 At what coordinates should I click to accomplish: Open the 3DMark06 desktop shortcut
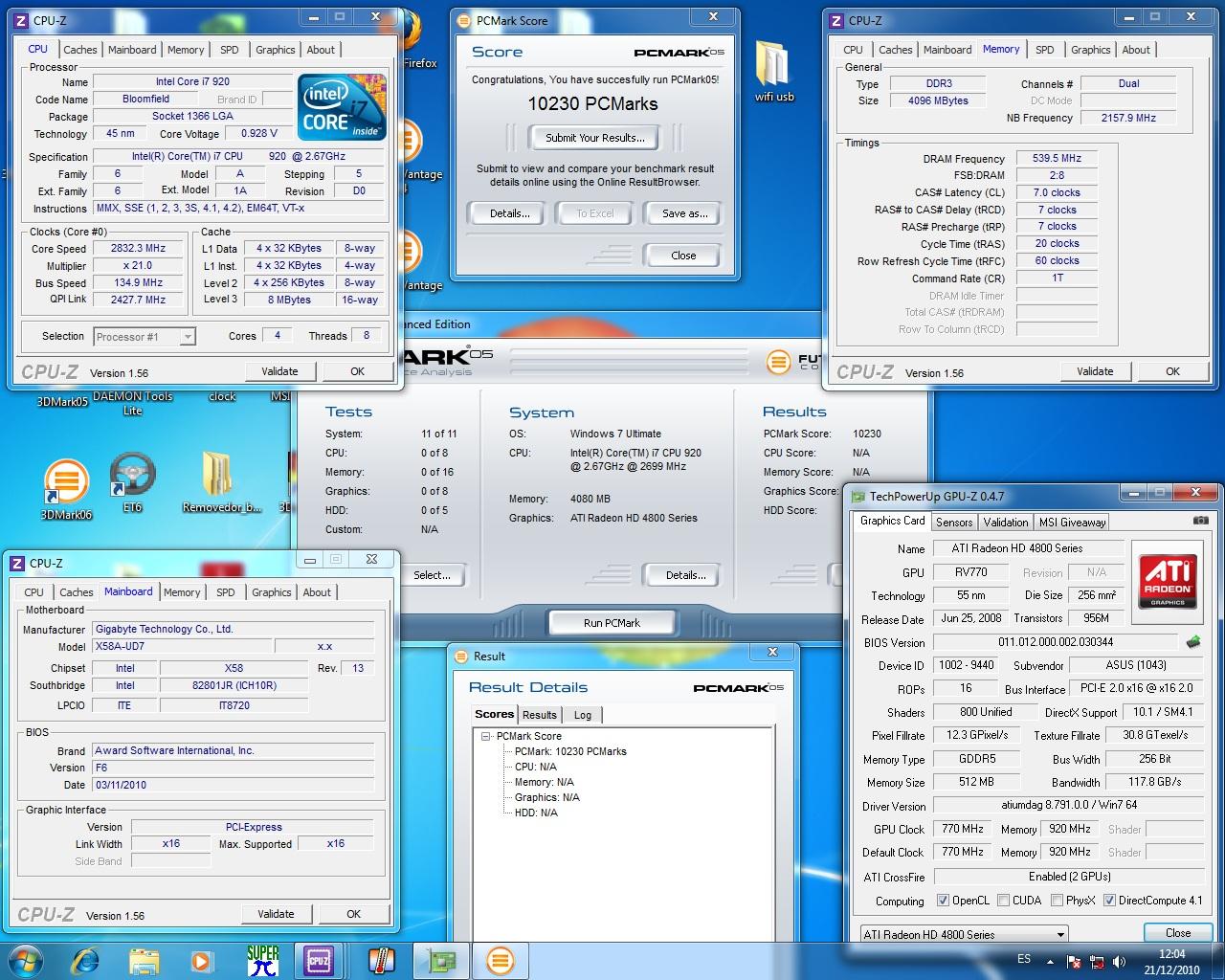66,491
